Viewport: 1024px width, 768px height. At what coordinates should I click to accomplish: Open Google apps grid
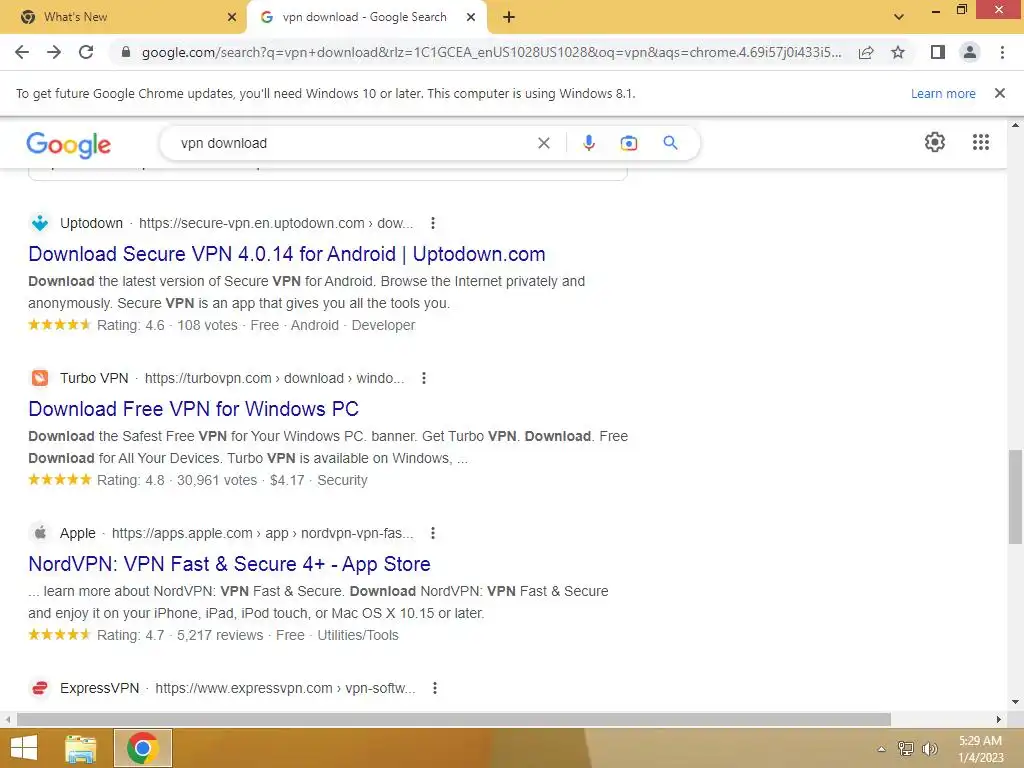point(981,142)
